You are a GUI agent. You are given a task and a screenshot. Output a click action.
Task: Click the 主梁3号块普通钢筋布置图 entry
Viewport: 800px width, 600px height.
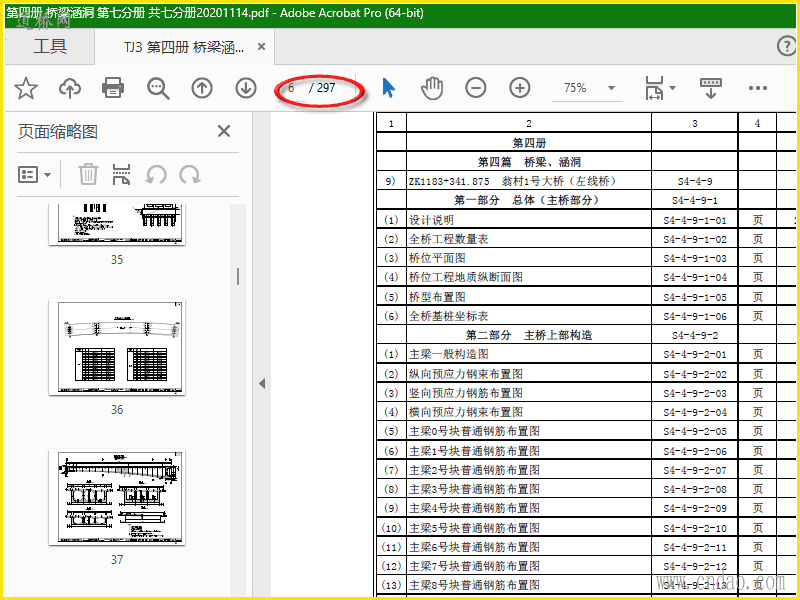[474, 489]
